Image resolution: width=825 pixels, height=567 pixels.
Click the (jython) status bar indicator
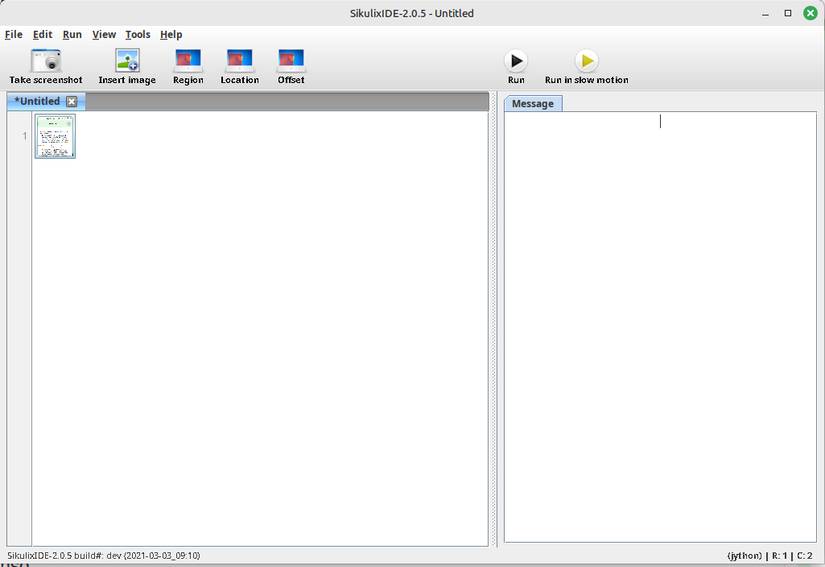[744, 555]
